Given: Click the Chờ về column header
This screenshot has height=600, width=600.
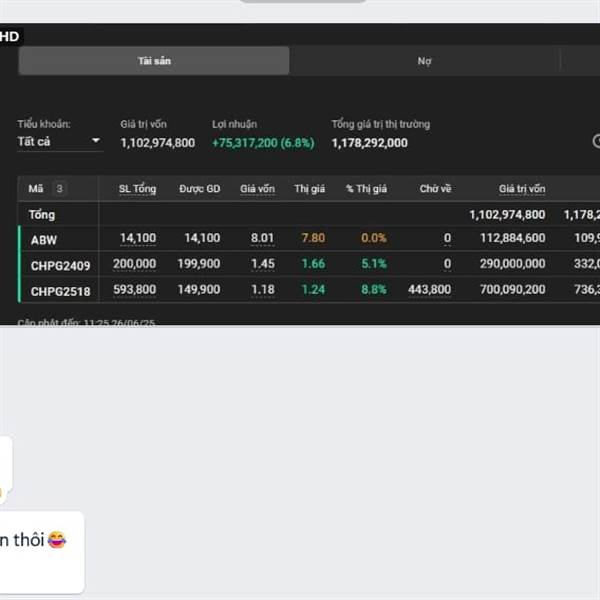Looking at the screenshot, I should (435, 189).
